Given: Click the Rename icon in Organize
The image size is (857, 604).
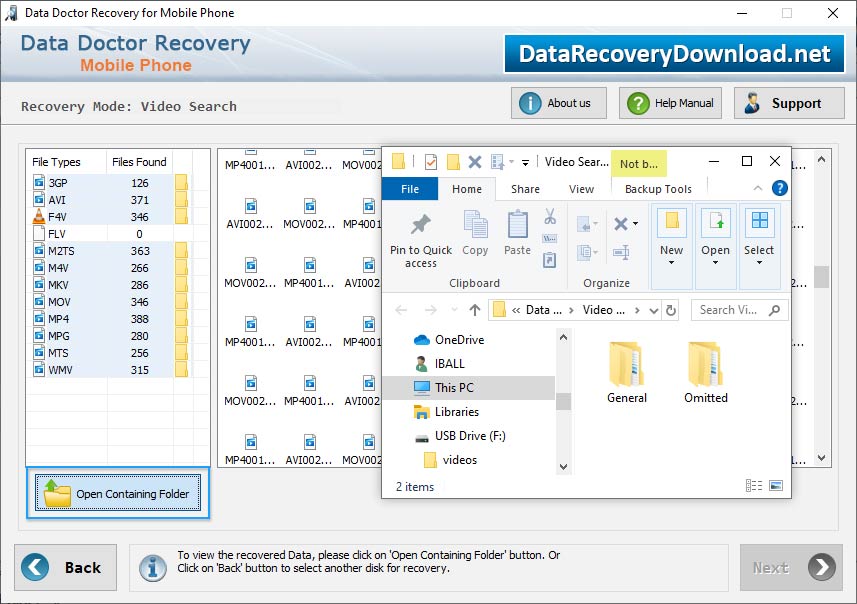Looking at the screenshot, I should point(621,252).
